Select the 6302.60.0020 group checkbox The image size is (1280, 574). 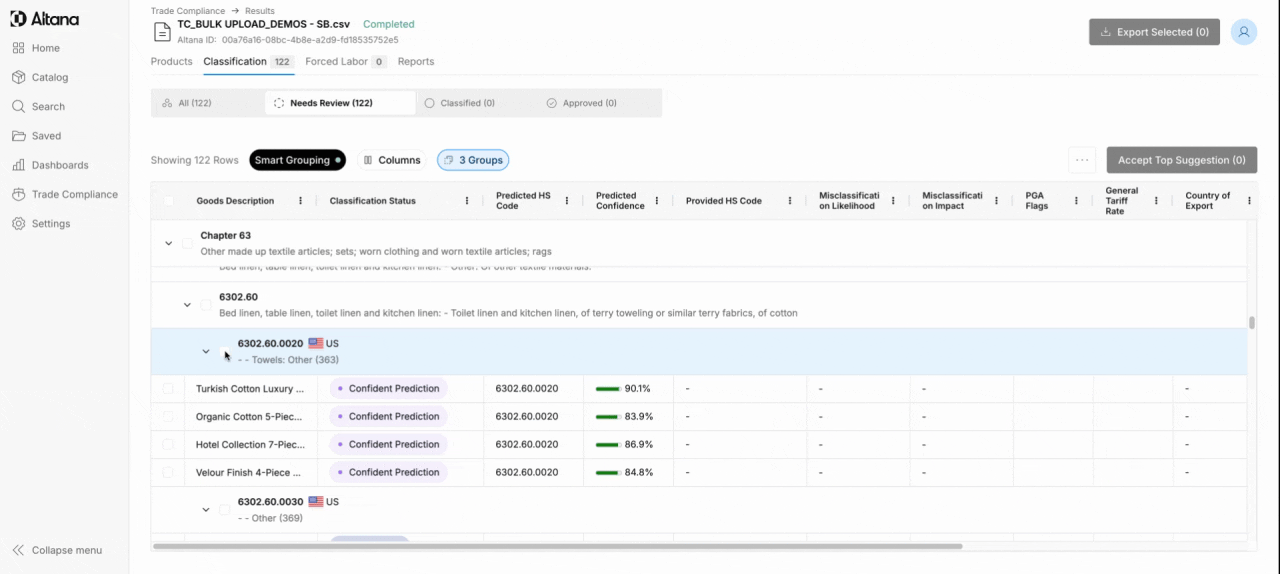[225, 352]
